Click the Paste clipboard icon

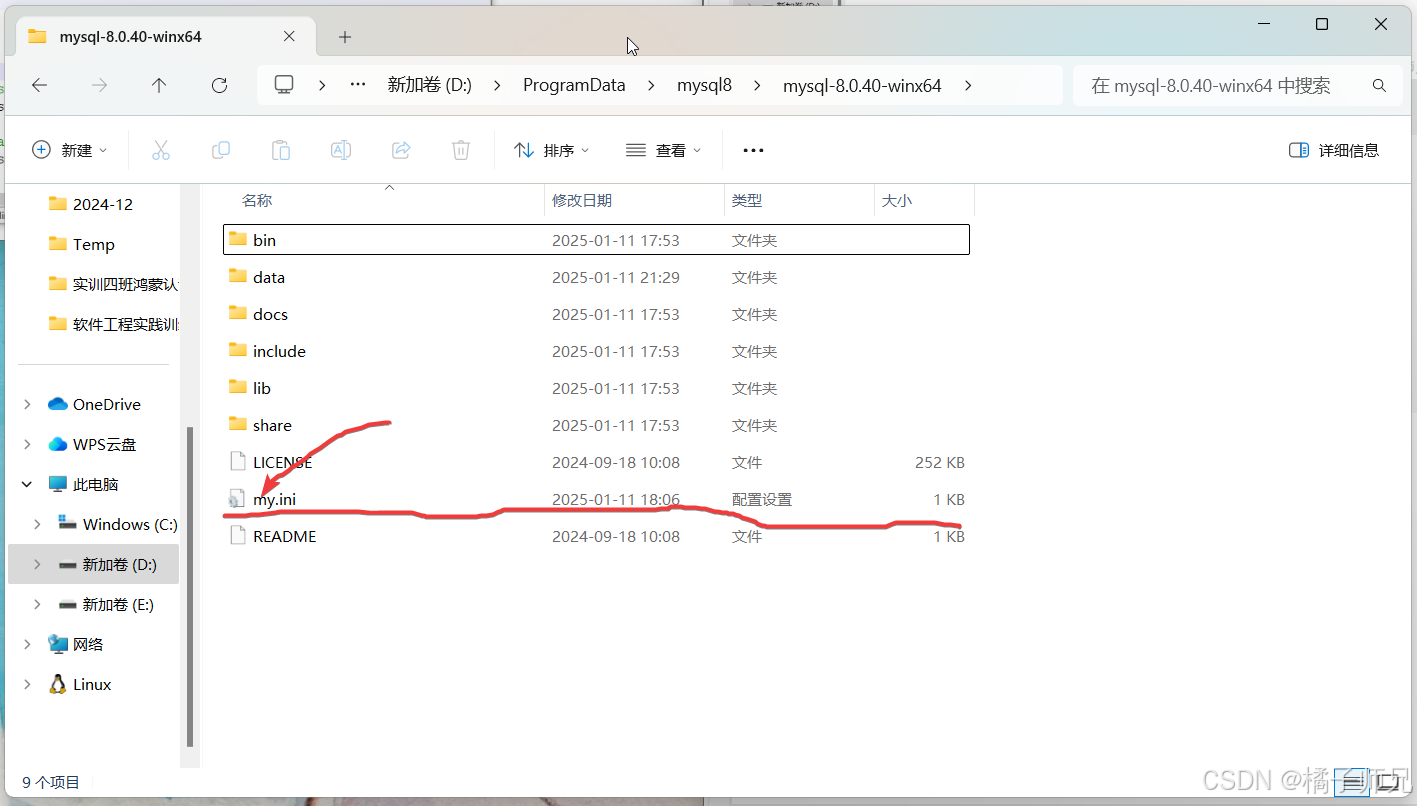click(x=281, y=150)
